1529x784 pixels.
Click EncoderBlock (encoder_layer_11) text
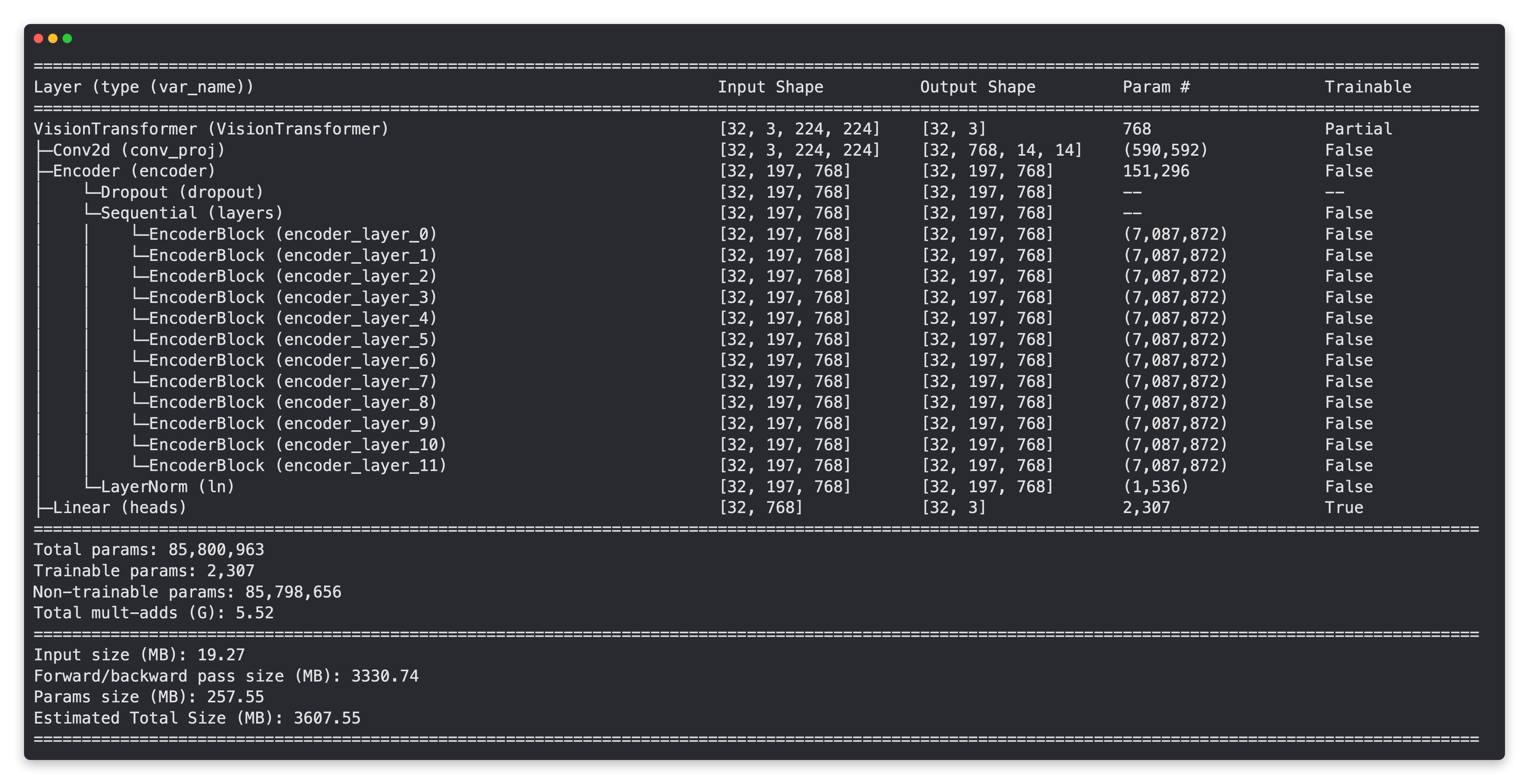coord(297,465)
